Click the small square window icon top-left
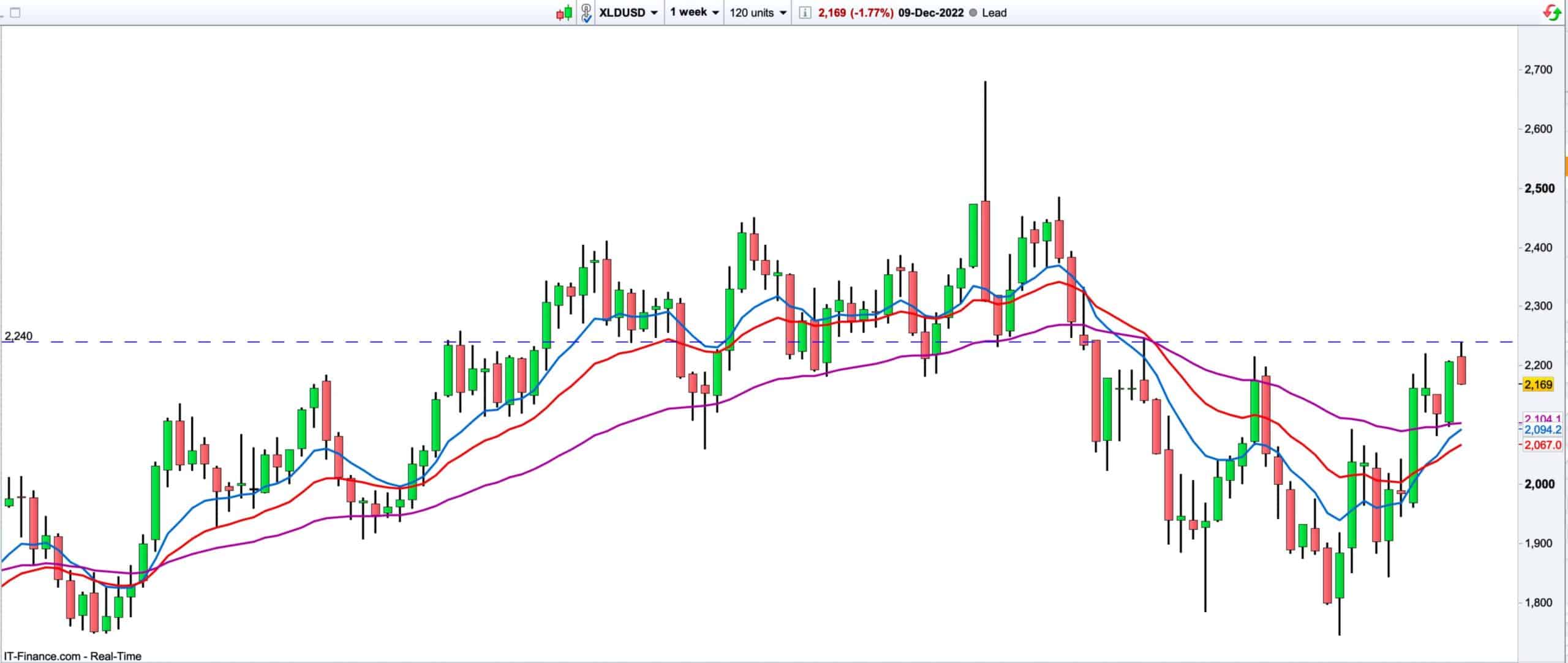1568x663 pixels. pos(15,12)
